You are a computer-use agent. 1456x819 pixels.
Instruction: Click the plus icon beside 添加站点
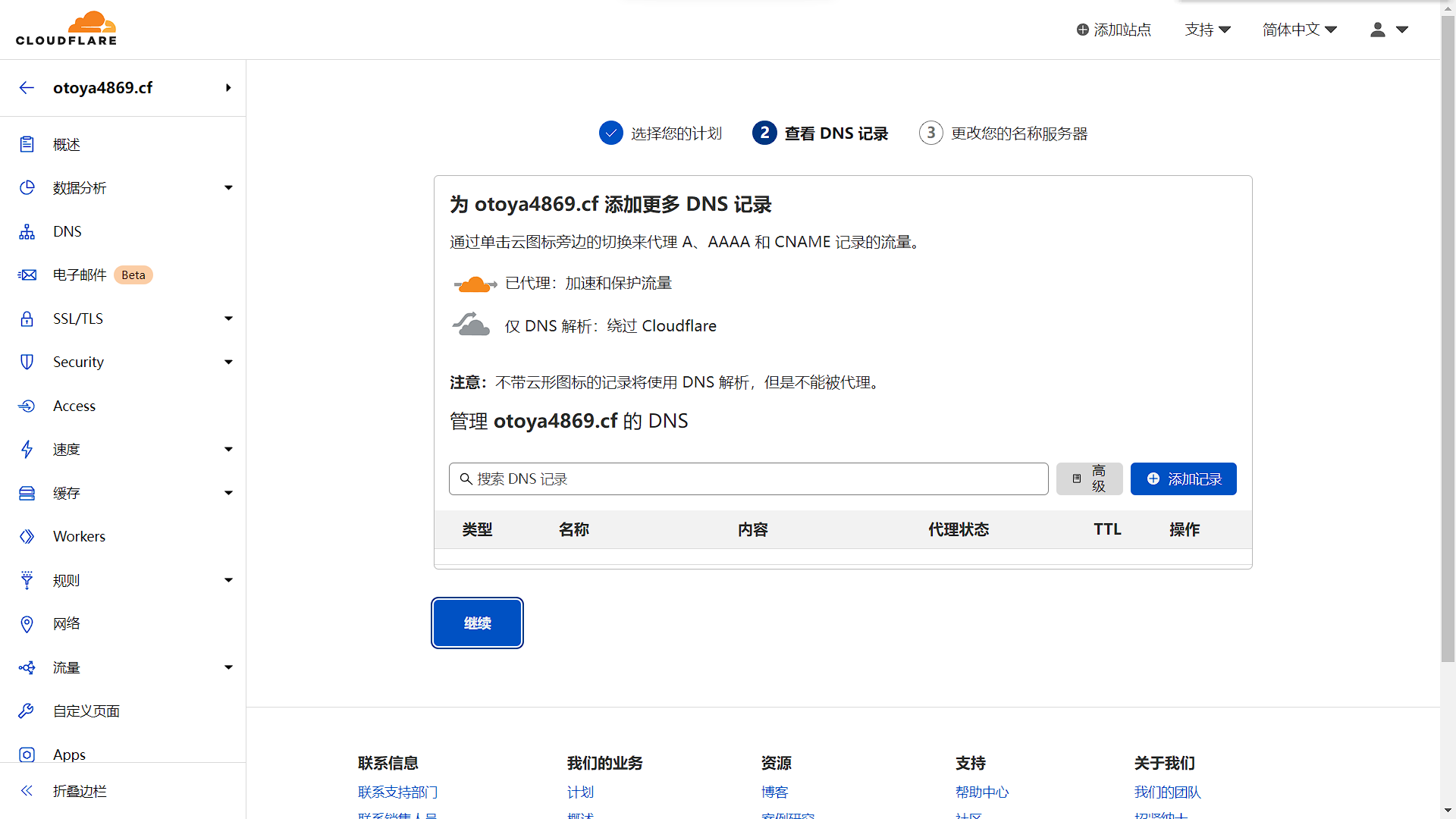click(x=1083, y=30)
